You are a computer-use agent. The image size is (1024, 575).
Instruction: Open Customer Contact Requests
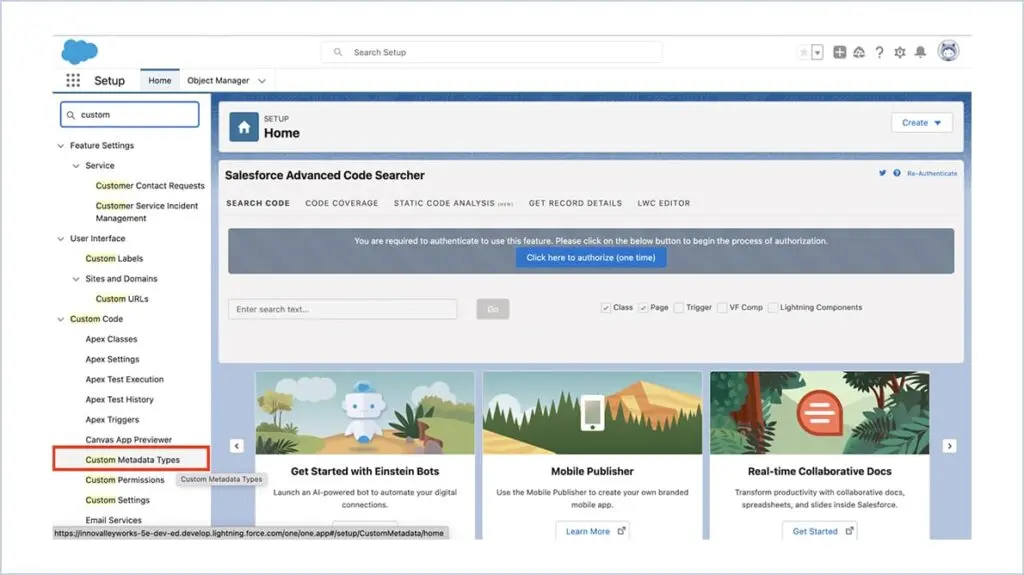tap(150, 186)
